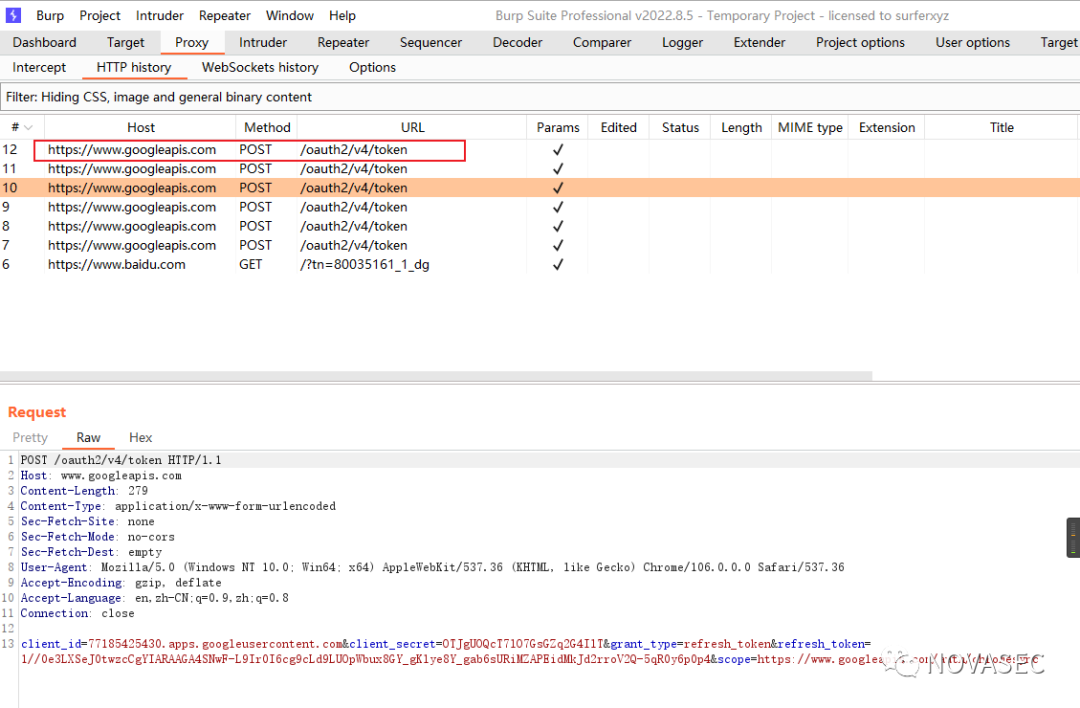The image size is (1080, 708).
Task: Open the Help menu
Action: pyautogui.click(x=342, y=15)
